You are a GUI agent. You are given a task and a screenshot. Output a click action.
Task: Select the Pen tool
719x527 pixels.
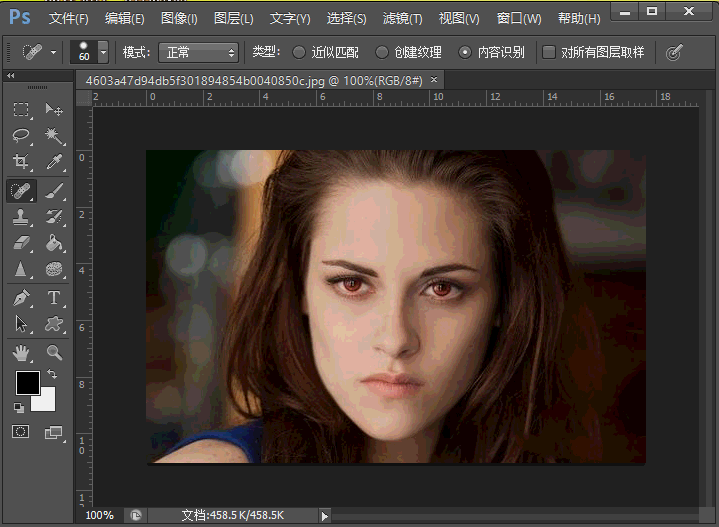click(21, 298)
